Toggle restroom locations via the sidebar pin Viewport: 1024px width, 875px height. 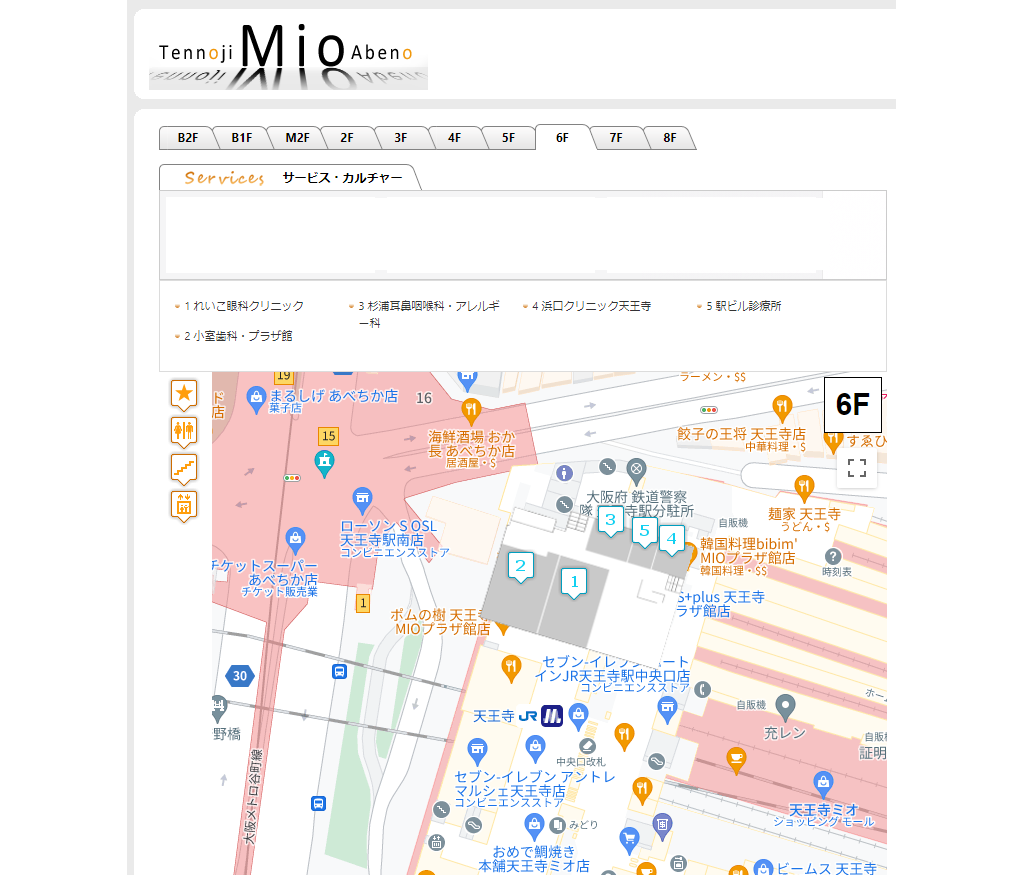coord(183,430)
